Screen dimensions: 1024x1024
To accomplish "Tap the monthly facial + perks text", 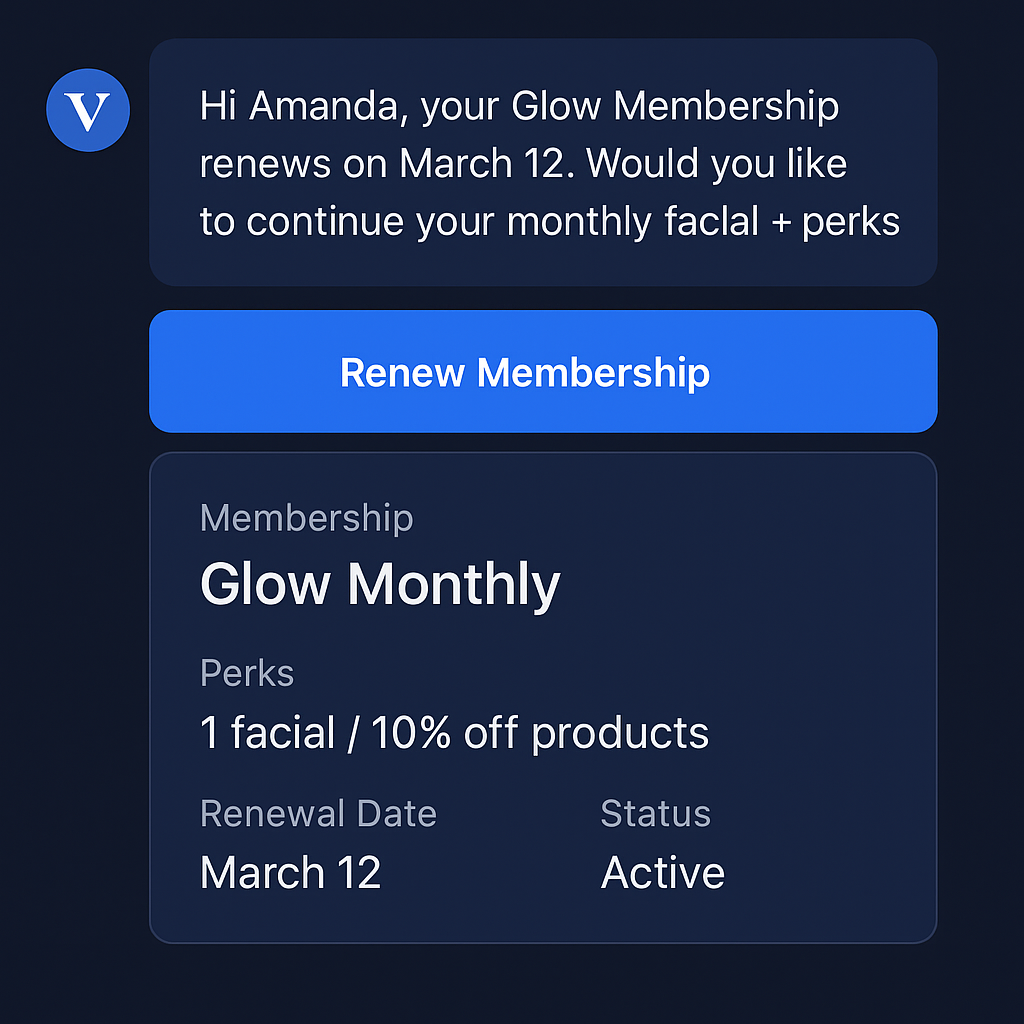I will pyautogui.click(x=703, y=222).
